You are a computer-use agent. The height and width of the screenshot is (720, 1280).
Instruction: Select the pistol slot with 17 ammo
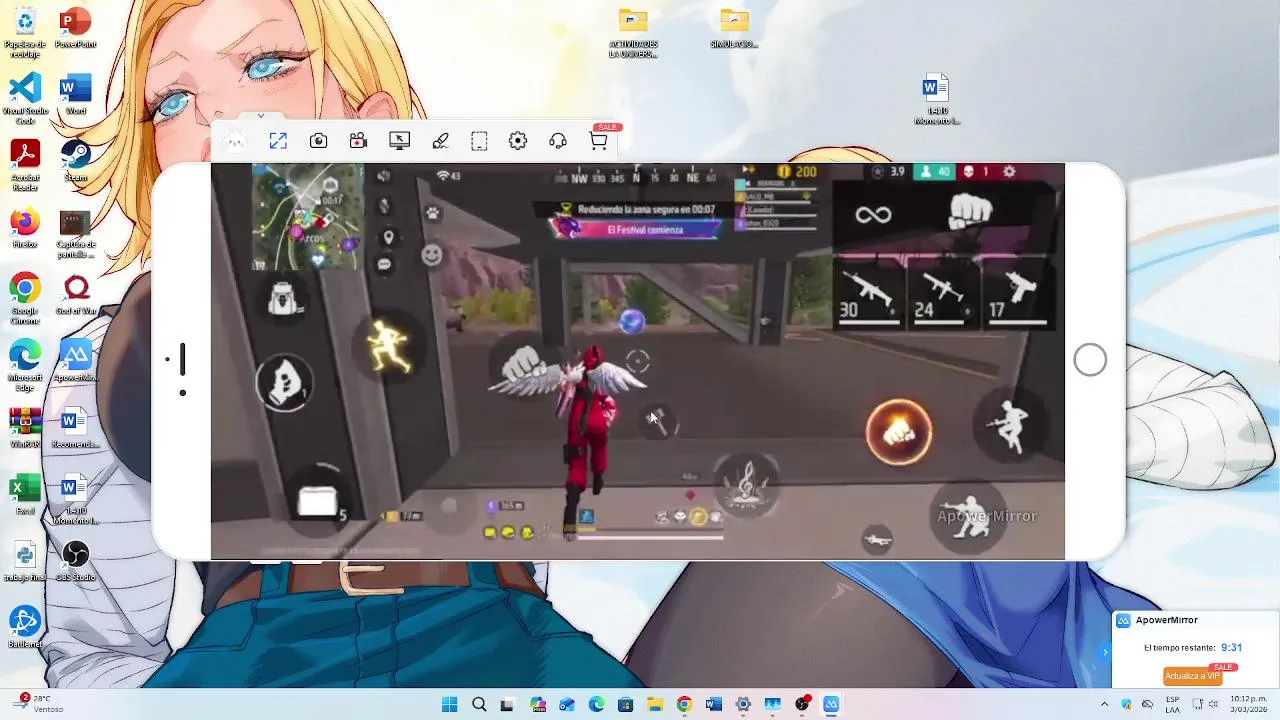click(1017, 295)
